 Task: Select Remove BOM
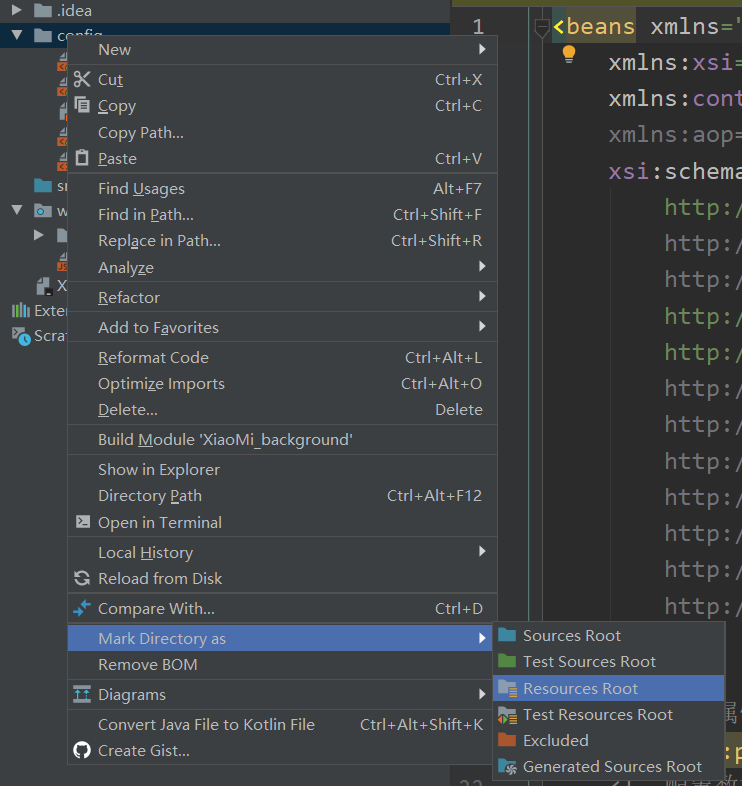pos(280,664)
